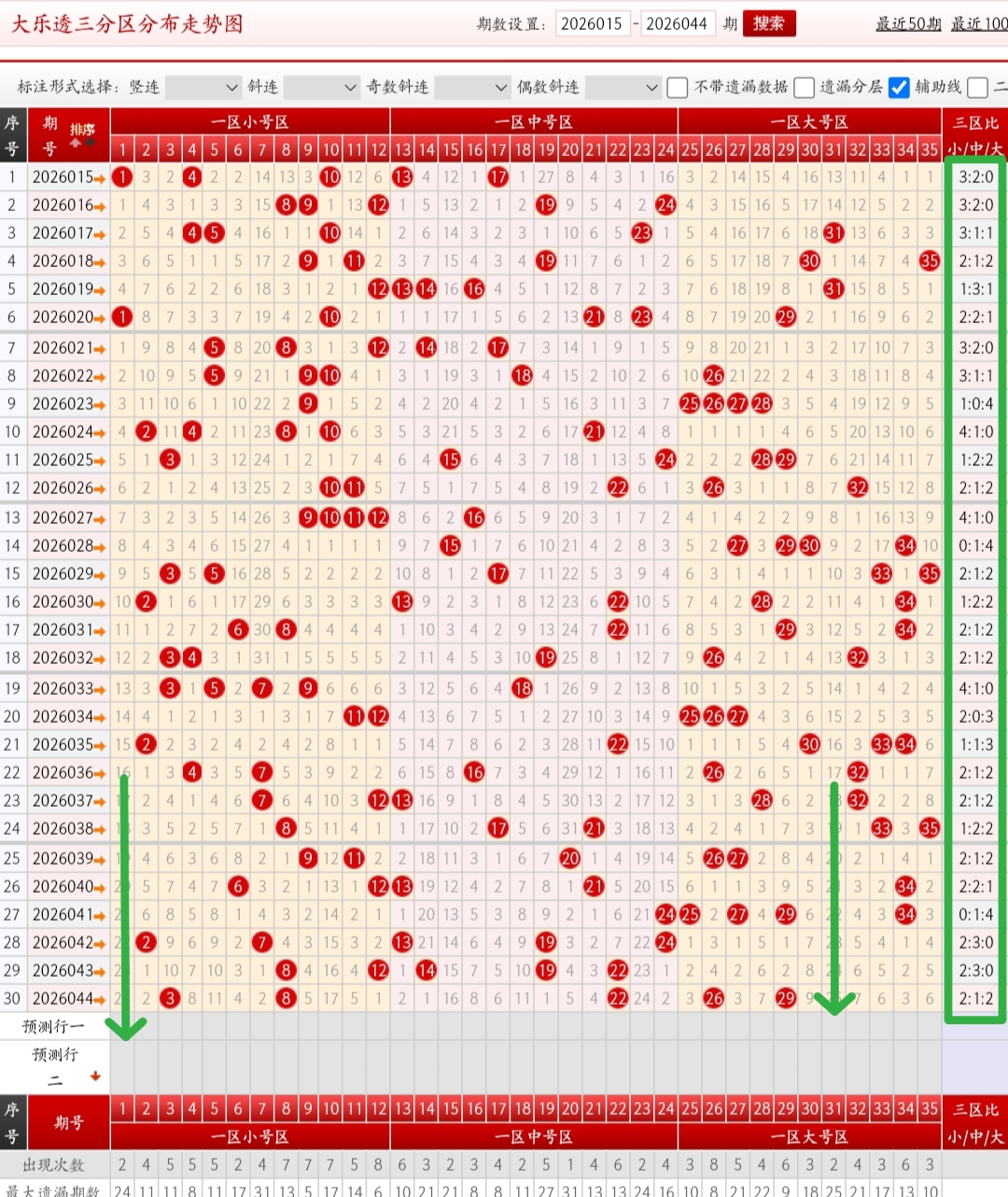
Task: Click the start period field showing 2026015
Action: [592, 24]
